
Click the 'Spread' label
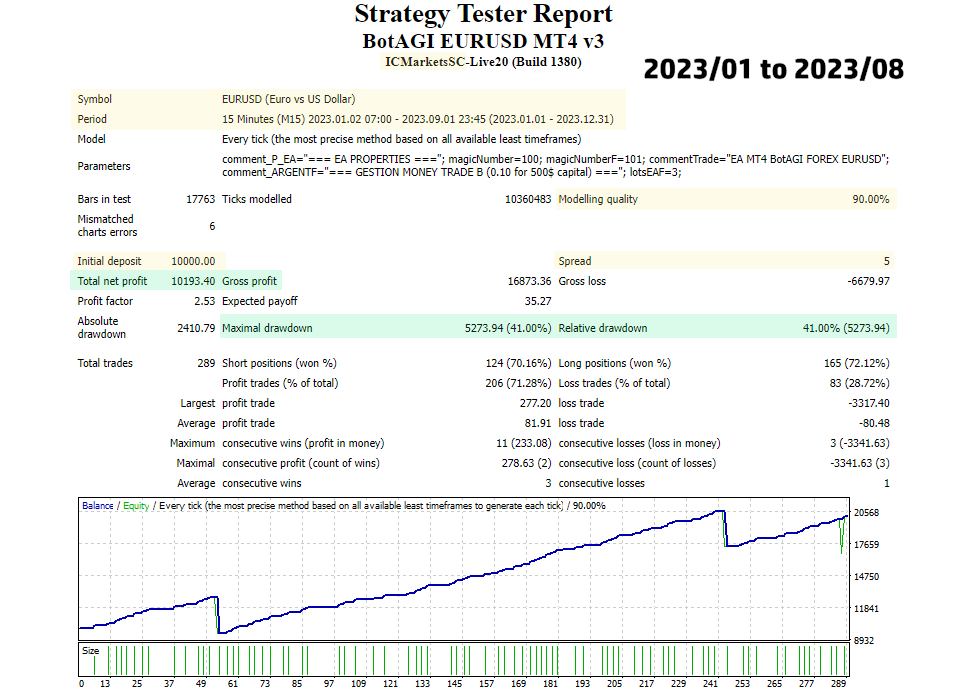tap(575, 261)
